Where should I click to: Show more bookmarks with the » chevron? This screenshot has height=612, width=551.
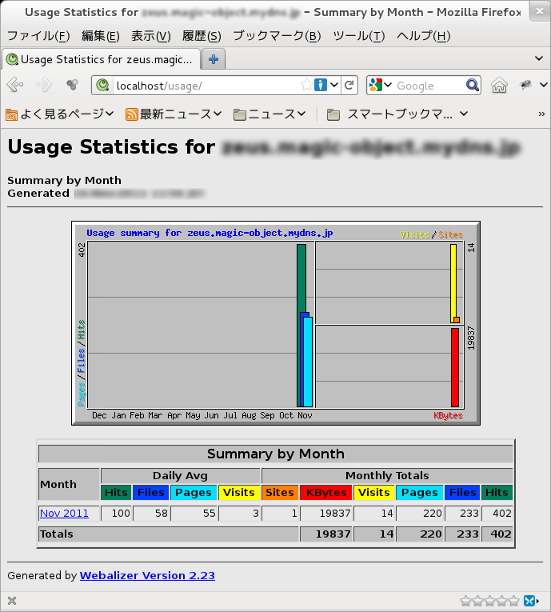(541, 114)
